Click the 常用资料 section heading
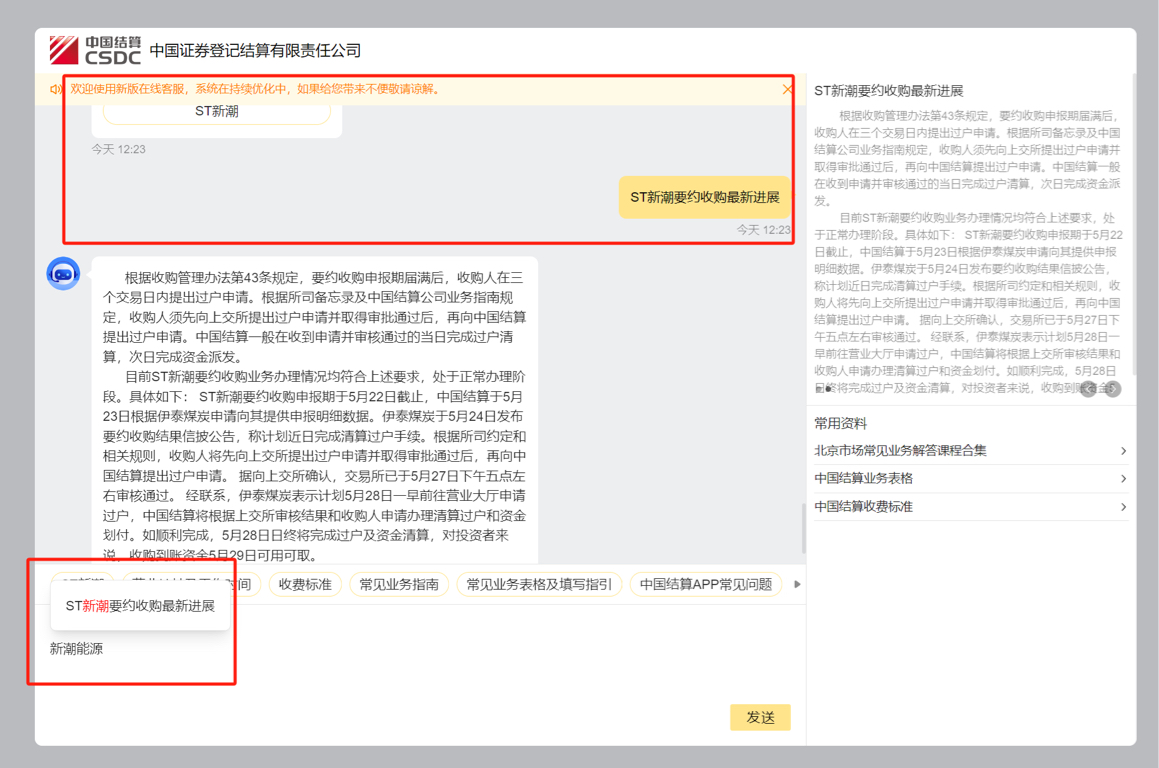Image resolution: width=1159 pixels, height=768 pixels. pos(840,424)
